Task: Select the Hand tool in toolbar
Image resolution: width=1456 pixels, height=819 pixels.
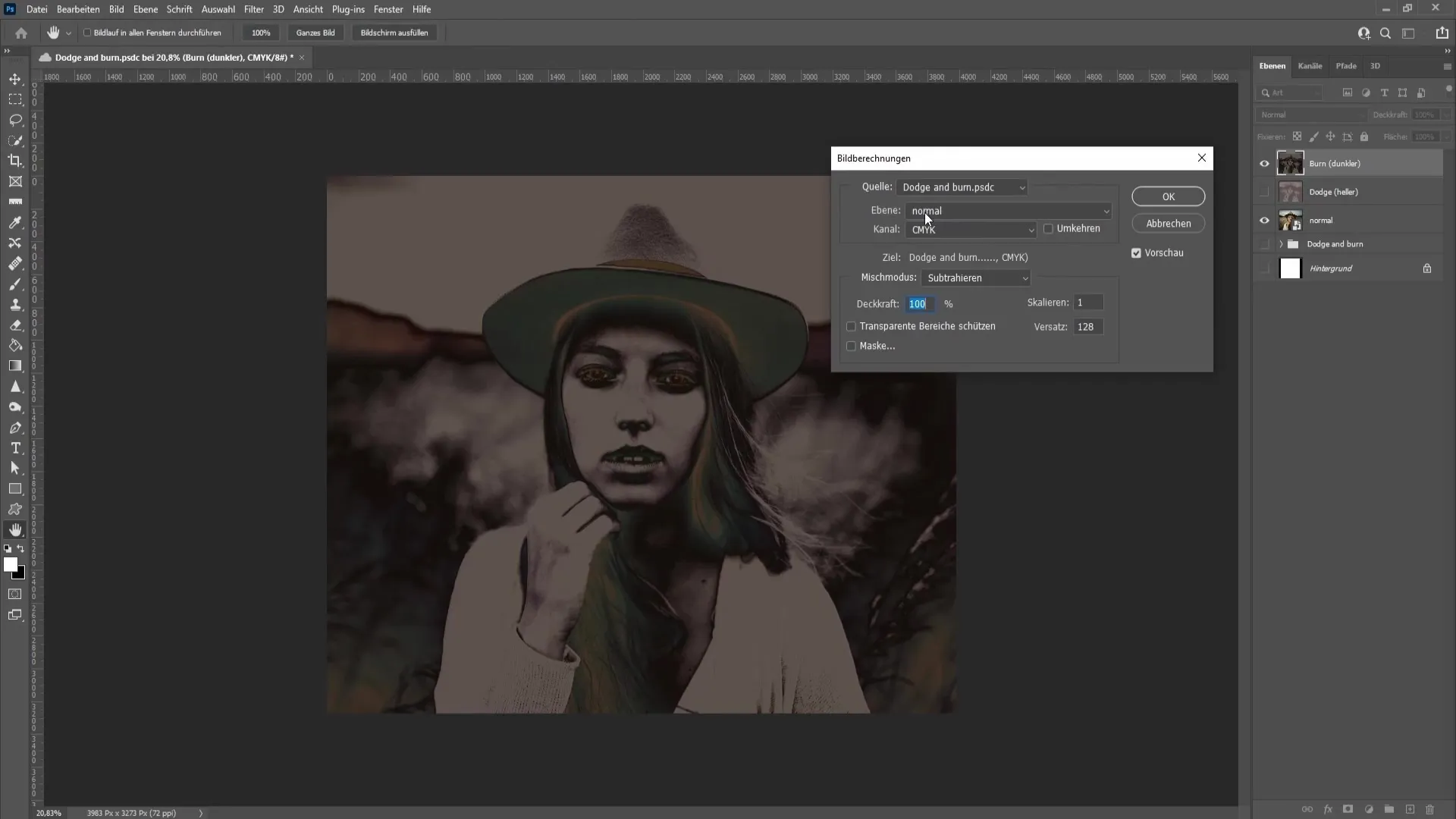Action: [15, 530]
